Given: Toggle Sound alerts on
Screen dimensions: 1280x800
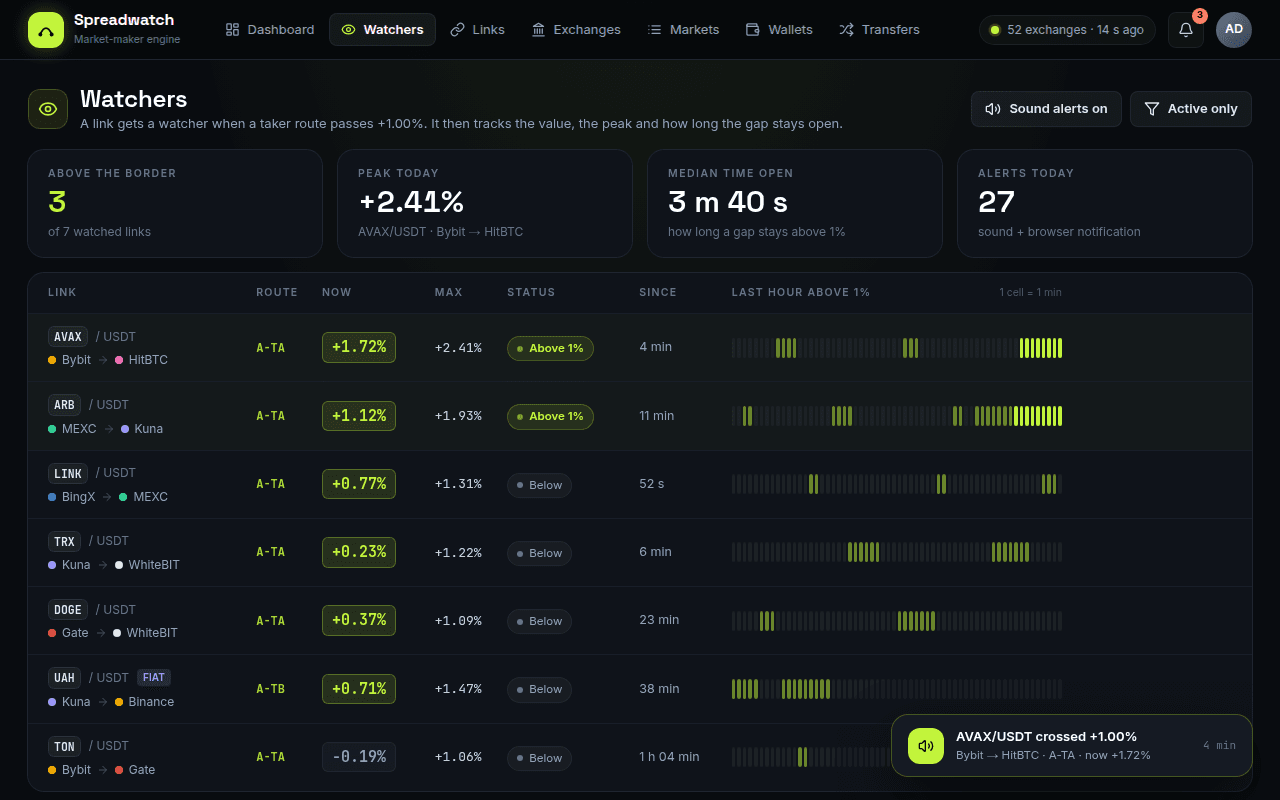Looking at the screenshot, I should click(1046, 109).
